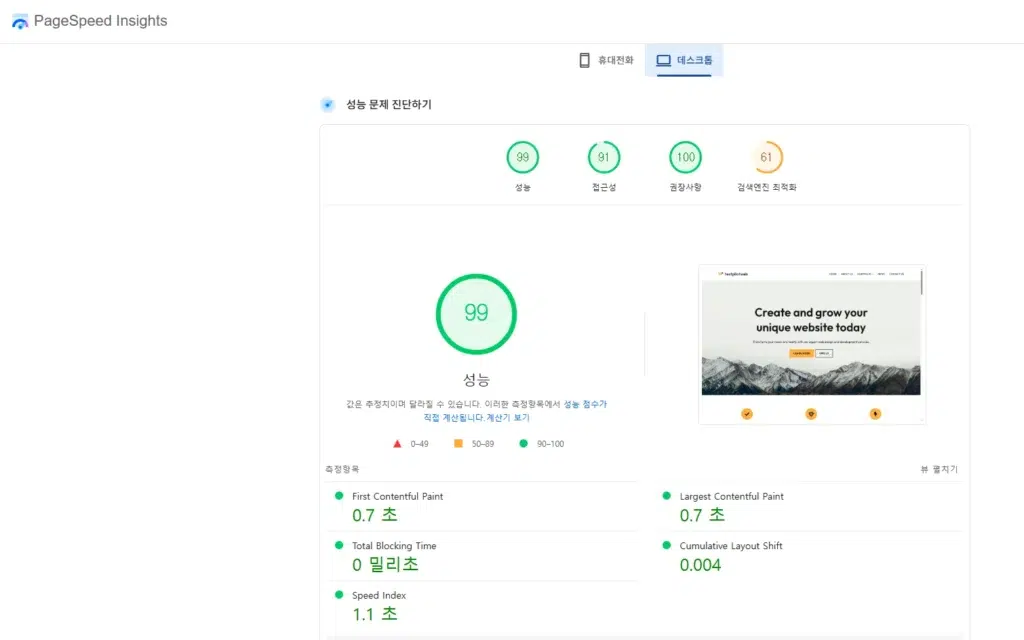Switch to the 휴대전화 tab
This screenshot has width=1024, height=640.
point(604,60)
